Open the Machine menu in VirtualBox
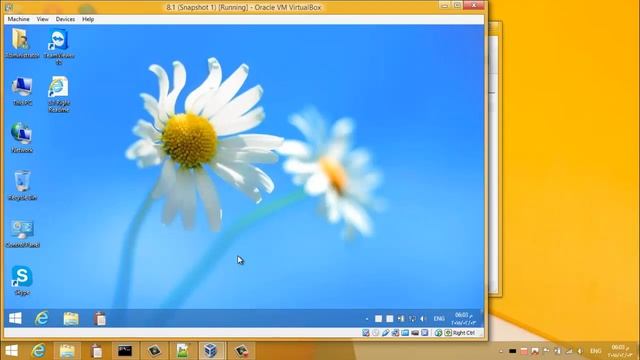The height and width of the screenshot is (360, 640). coord(18,19)
